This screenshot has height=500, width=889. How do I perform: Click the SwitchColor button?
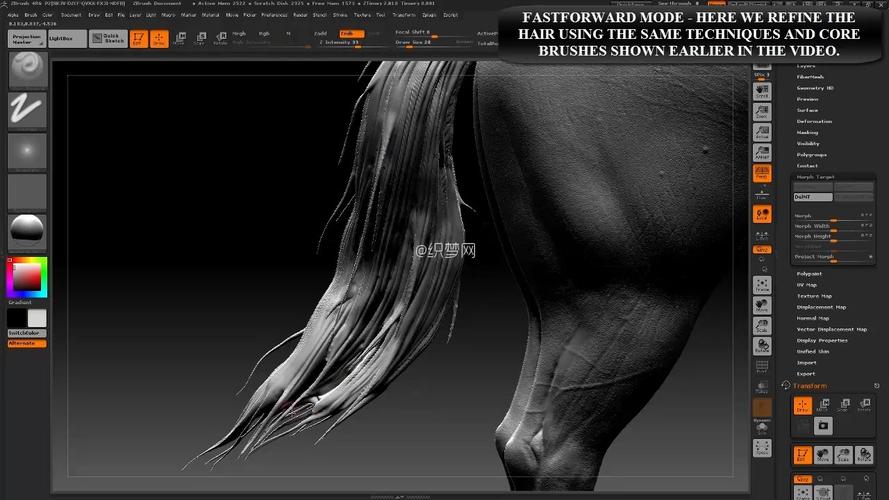point(27,333)
